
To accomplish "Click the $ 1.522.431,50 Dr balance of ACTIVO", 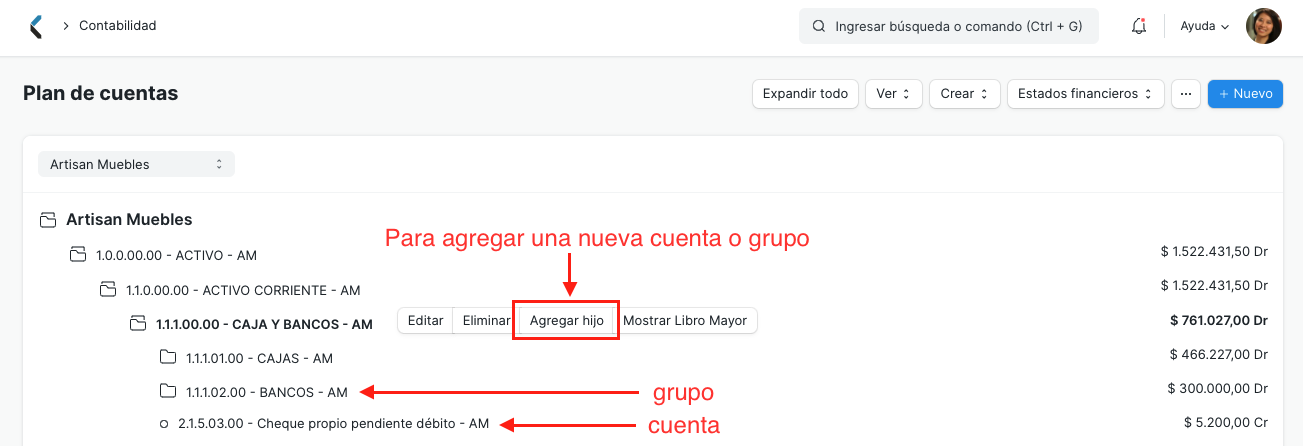I will [1214, 254].
